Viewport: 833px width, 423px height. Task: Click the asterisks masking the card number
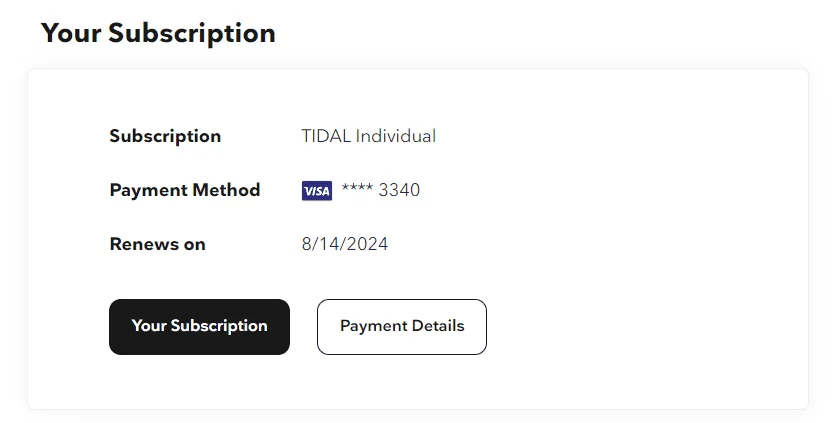click(357, 188)
